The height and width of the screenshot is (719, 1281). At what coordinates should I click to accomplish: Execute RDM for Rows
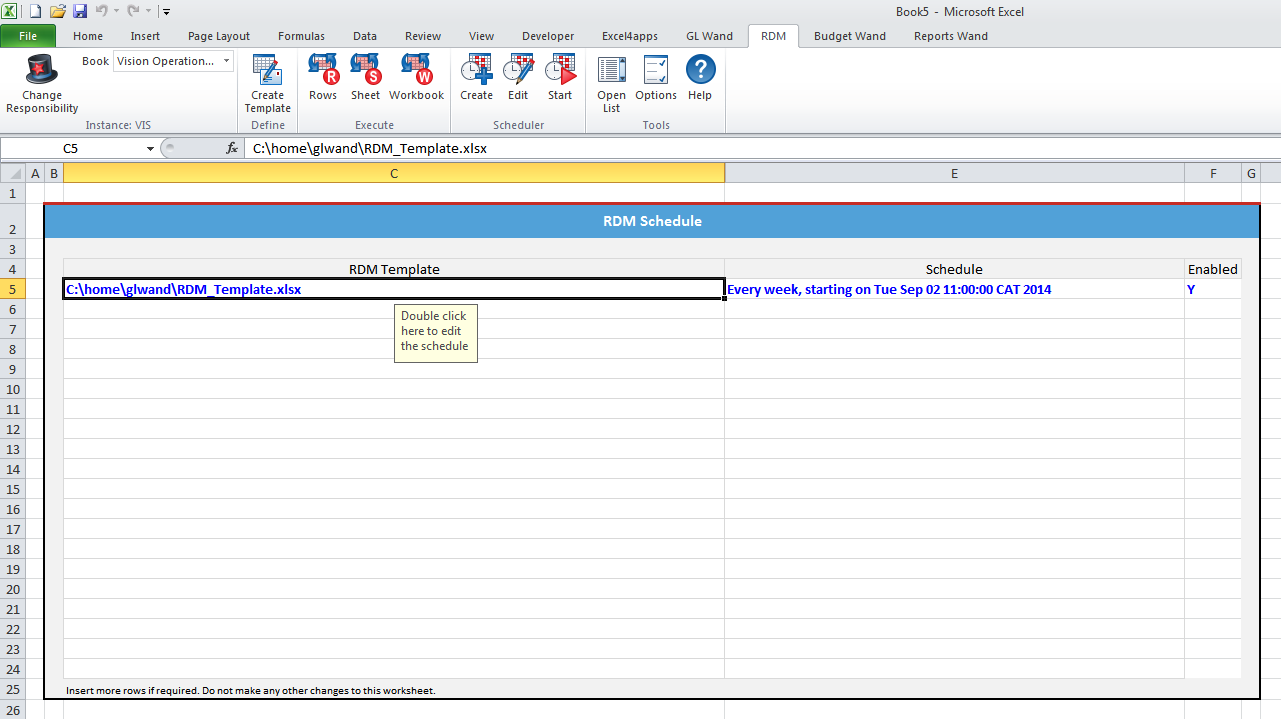coord(323,78)
